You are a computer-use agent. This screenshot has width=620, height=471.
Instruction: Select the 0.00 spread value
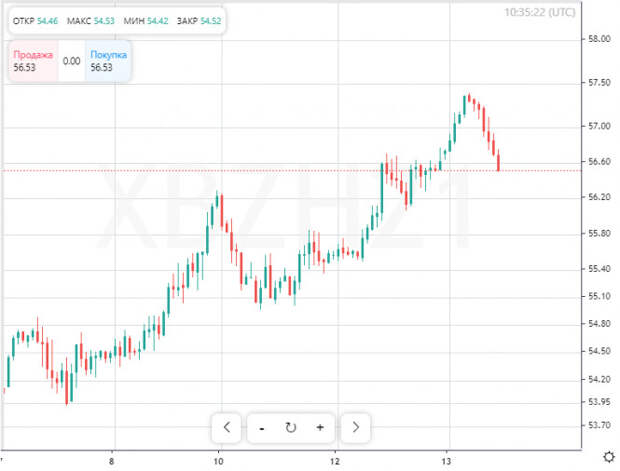tap(72, 61)
